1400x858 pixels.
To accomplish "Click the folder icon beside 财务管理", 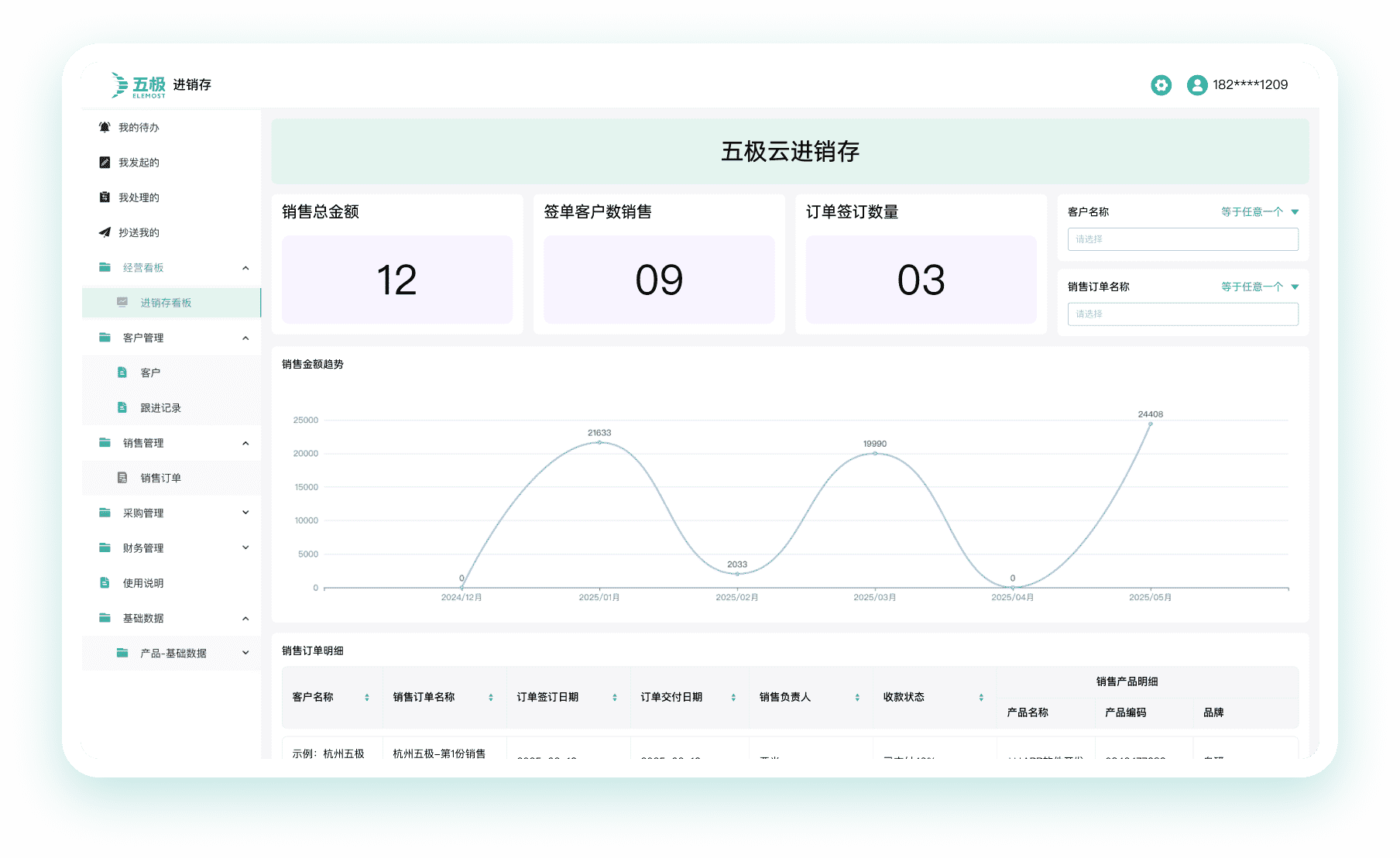I will point(105,547).
